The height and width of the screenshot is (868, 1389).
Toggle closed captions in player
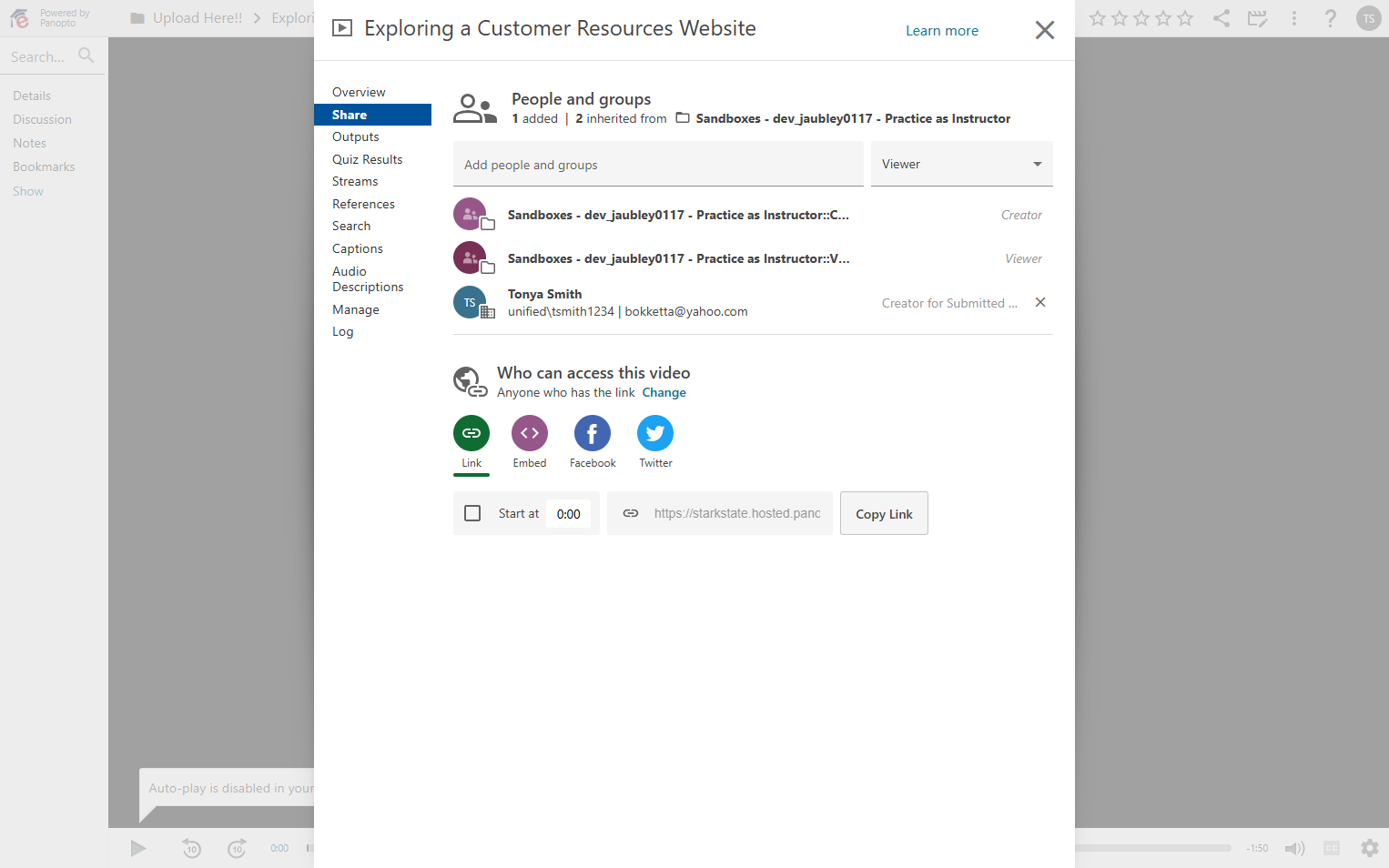pyautogui.click(x=1332, y=848)
